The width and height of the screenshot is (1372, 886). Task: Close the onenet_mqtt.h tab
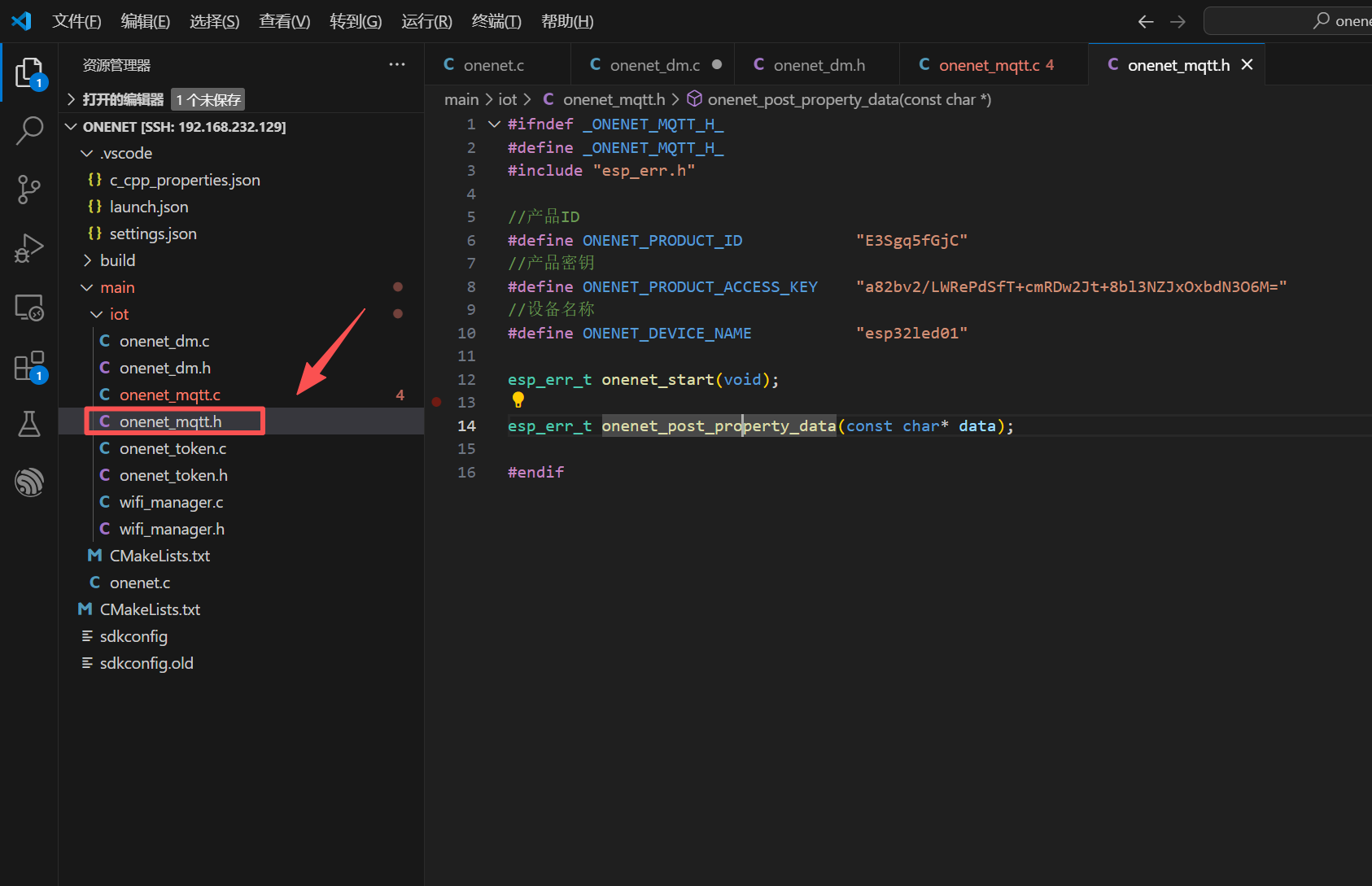[x=1247, y=64]
